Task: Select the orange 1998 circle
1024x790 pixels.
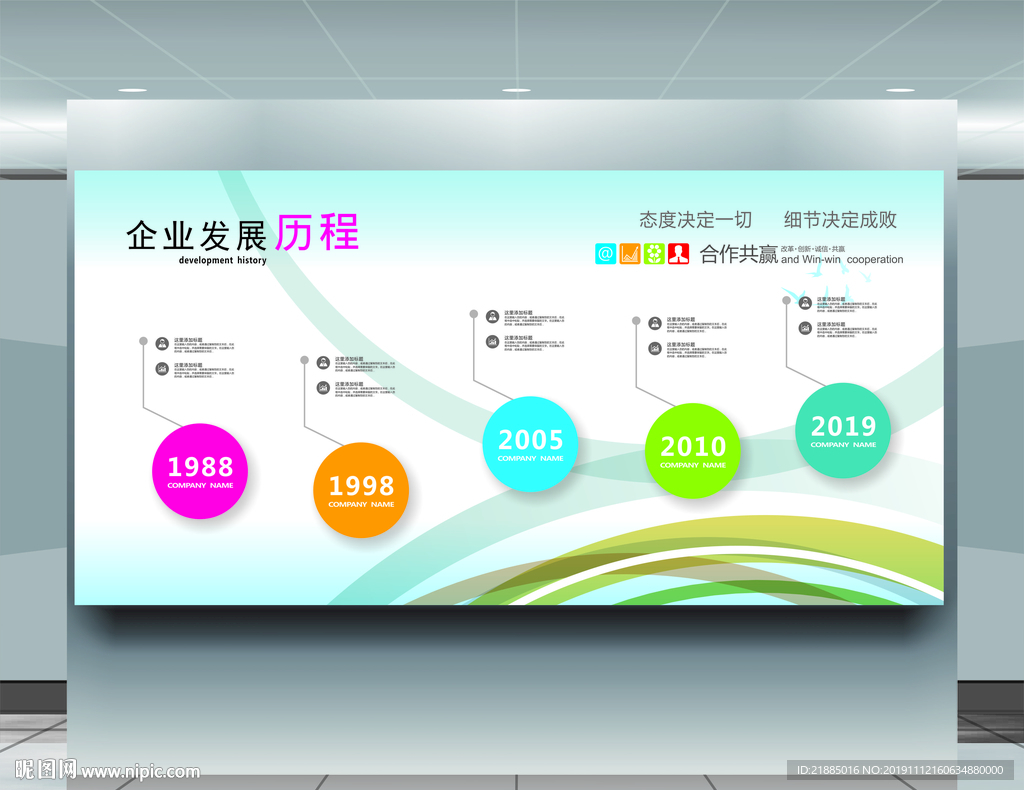Action: [361, 490]
